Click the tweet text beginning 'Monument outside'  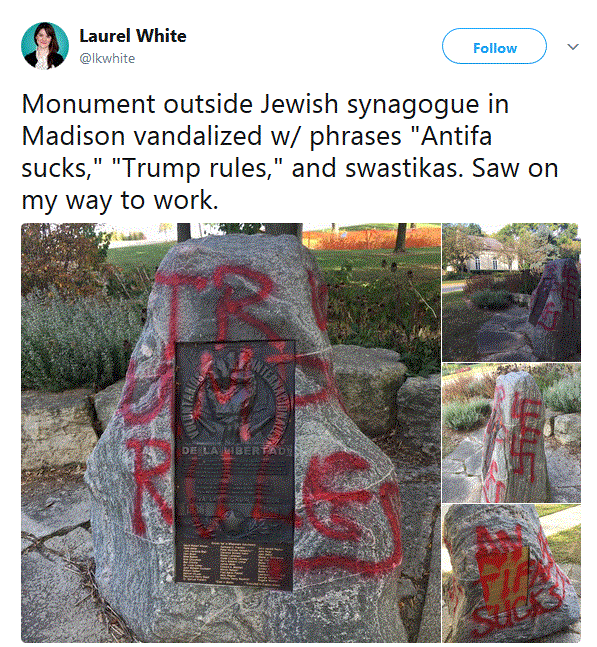point(290,152)
